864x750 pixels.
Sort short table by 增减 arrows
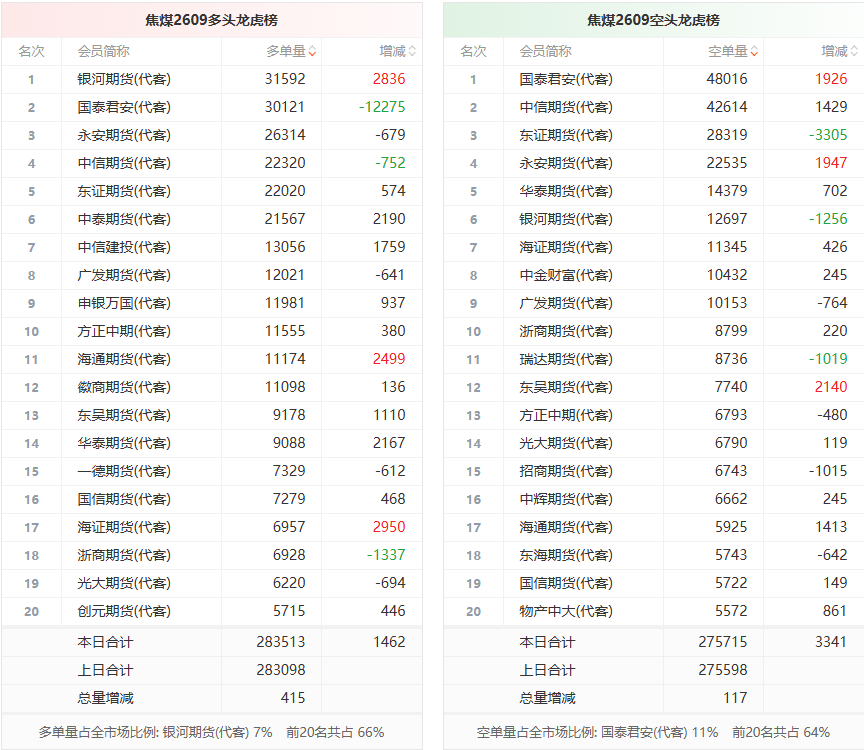click(854, 51)
